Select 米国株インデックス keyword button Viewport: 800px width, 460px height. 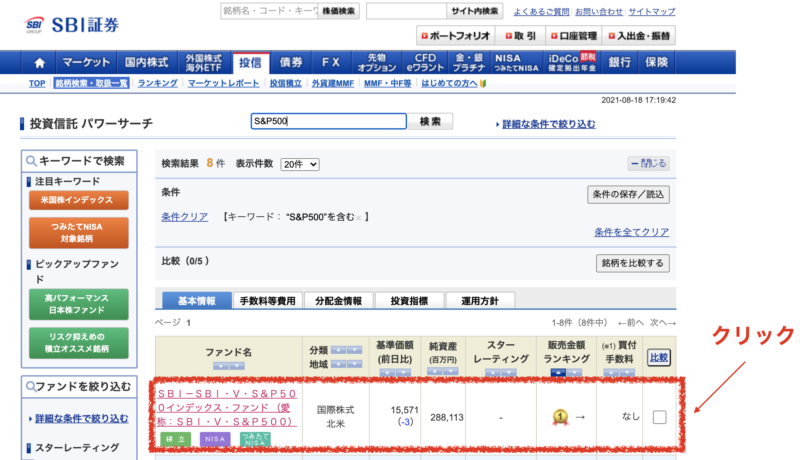(x=79, y=200)
